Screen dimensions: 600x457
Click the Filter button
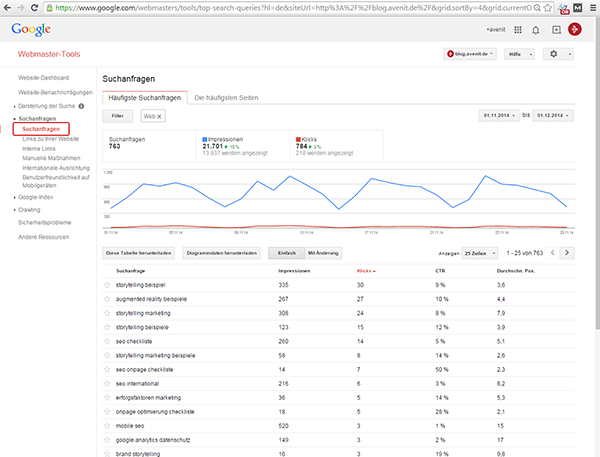[x=117, y=116]
